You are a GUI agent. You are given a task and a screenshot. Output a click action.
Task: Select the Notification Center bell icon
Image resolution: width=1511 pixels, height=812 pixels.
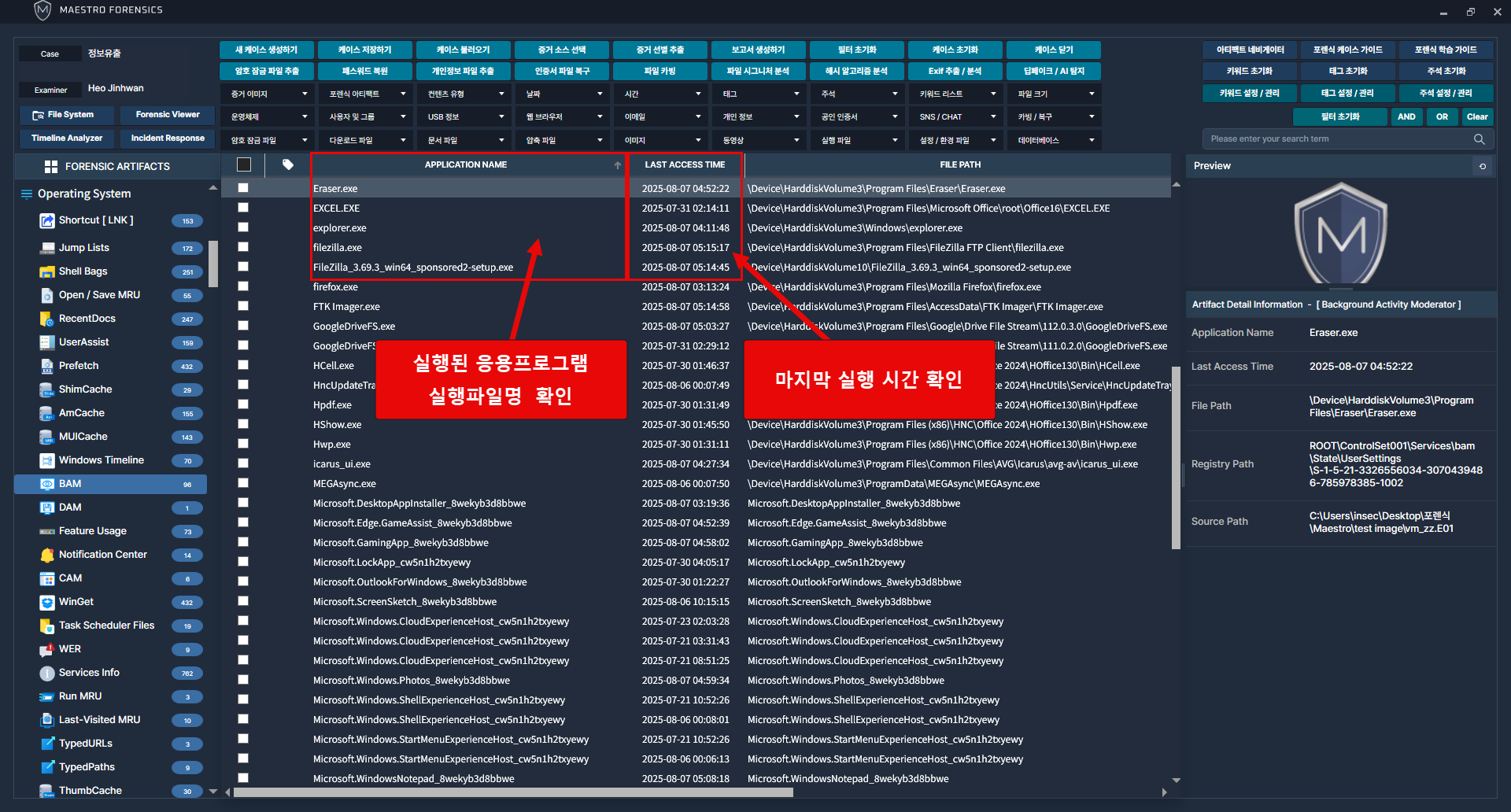point(47,555)
